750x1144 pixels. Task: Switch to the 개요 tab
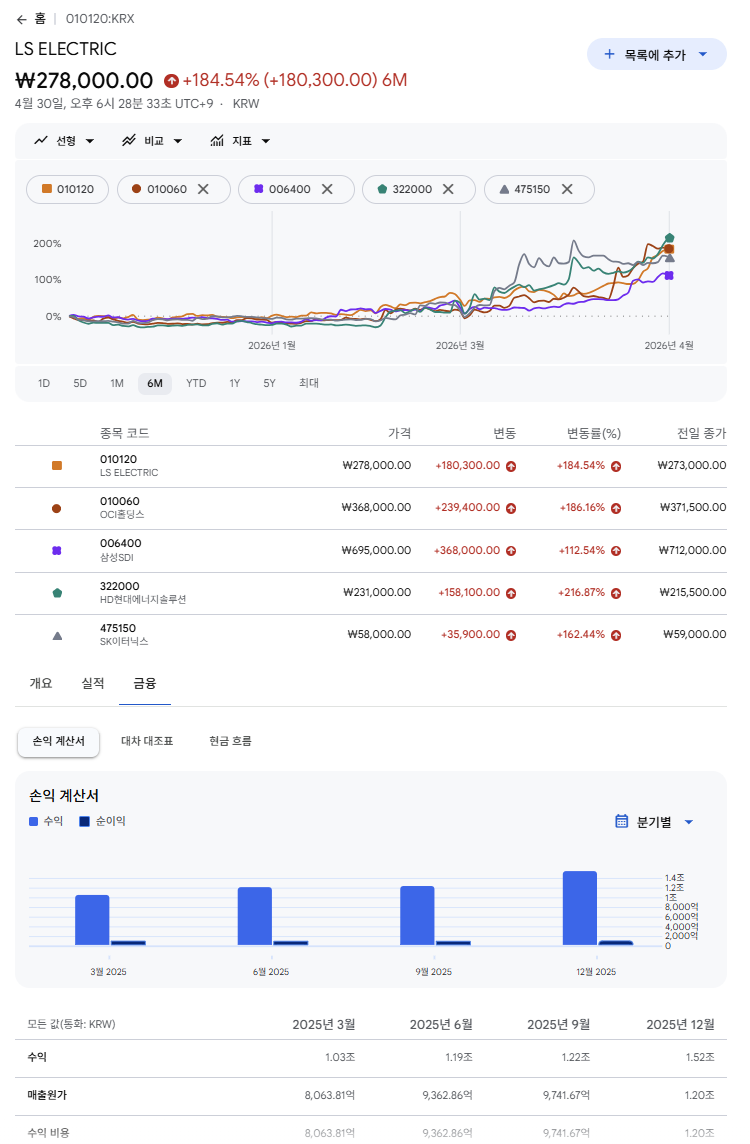click(x=41, y=684)
